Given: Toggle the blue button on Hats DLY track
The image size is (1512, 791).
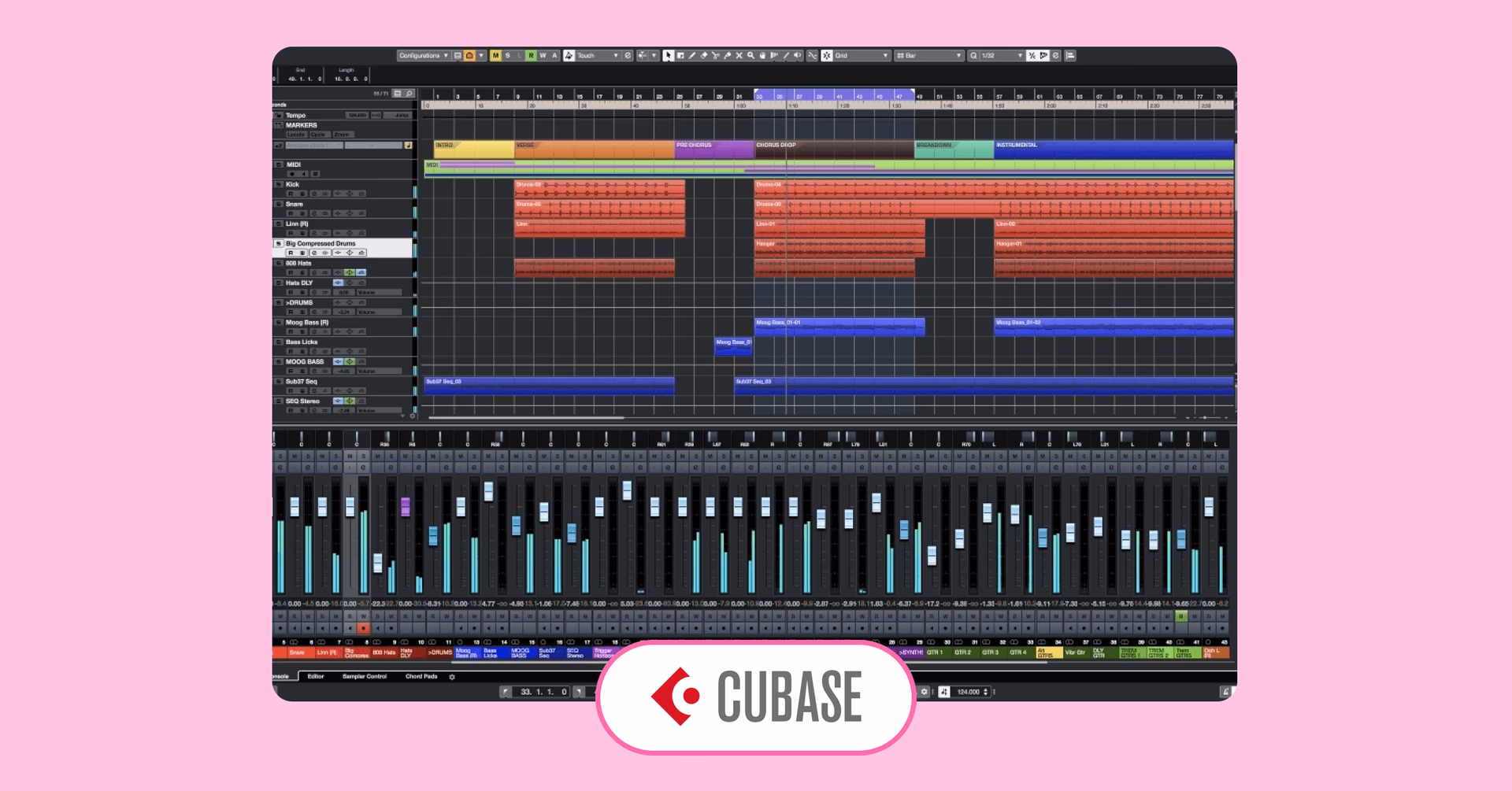Looking at the screenshot, I should coord(338,283).
